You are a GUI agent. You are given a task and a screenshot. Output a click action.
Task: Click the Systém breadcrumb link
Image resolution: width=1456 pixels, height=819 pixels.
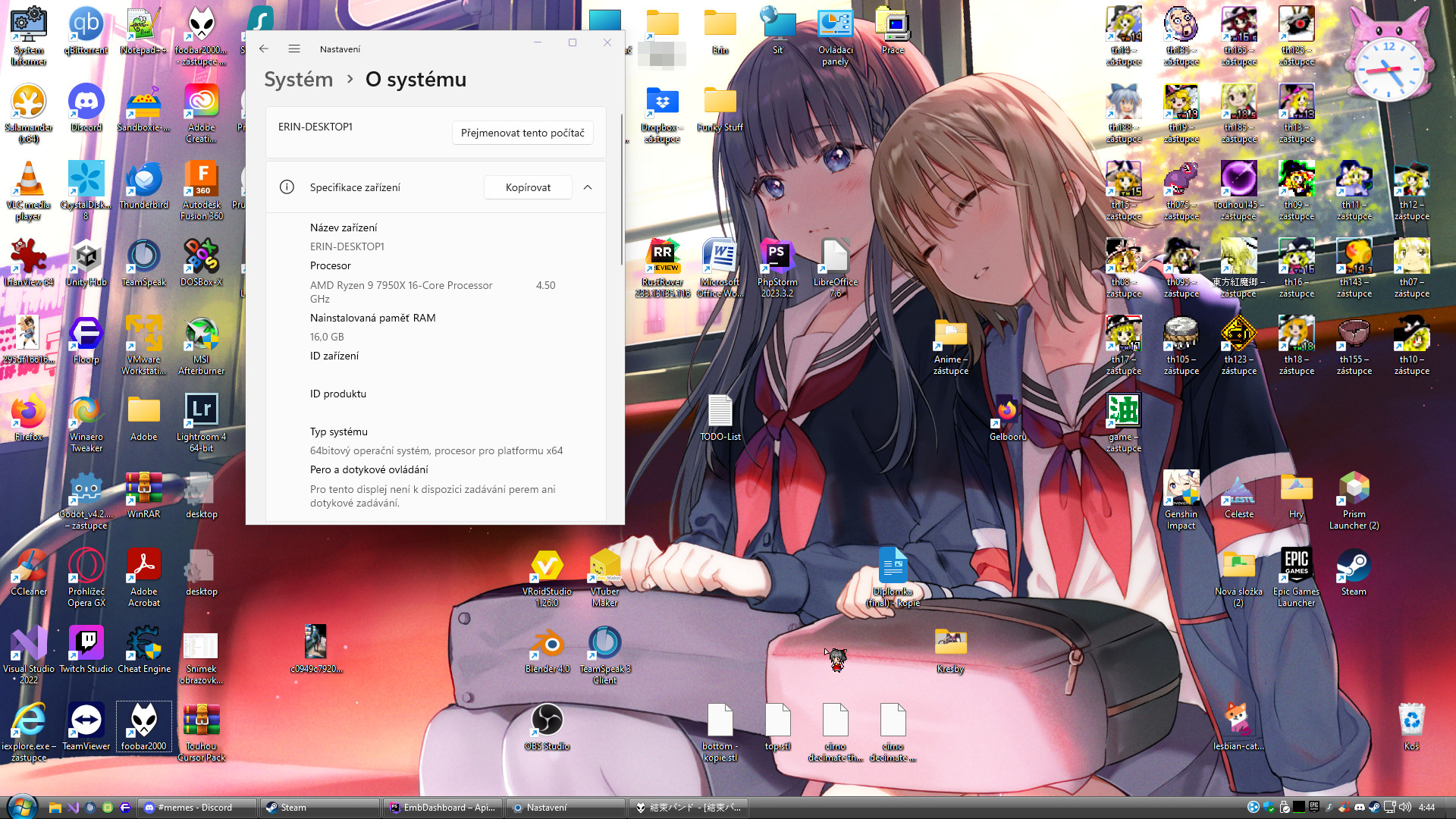[x=298, y=80]
